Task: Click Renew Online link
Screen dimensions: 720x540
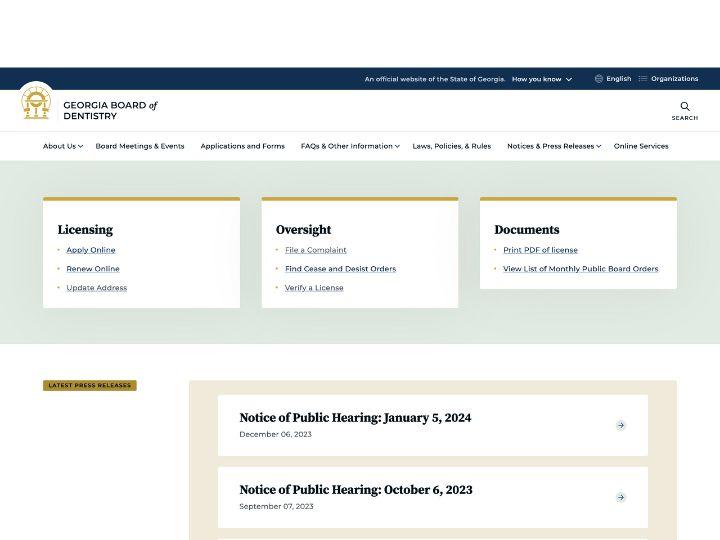Action: (x=93, y=269)
